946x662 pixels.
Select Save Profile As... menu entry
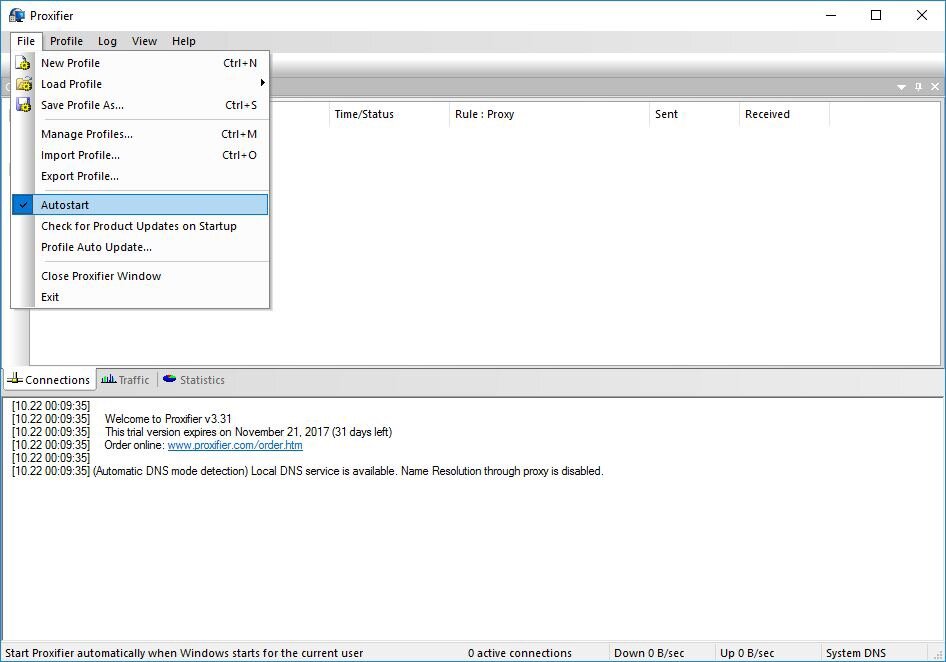[x=140, y=105]
